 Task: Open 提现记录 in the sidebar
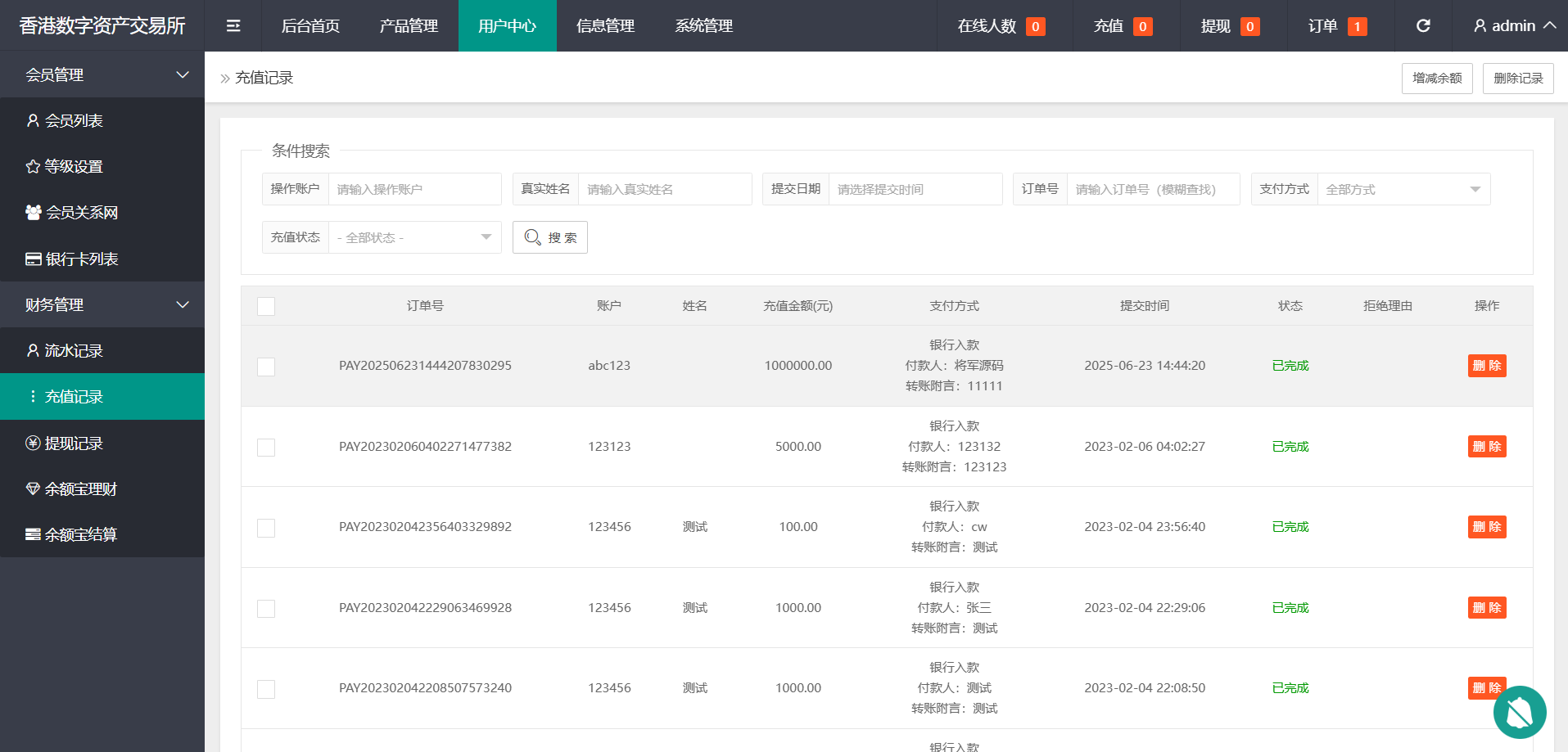(x=102, y=444)
